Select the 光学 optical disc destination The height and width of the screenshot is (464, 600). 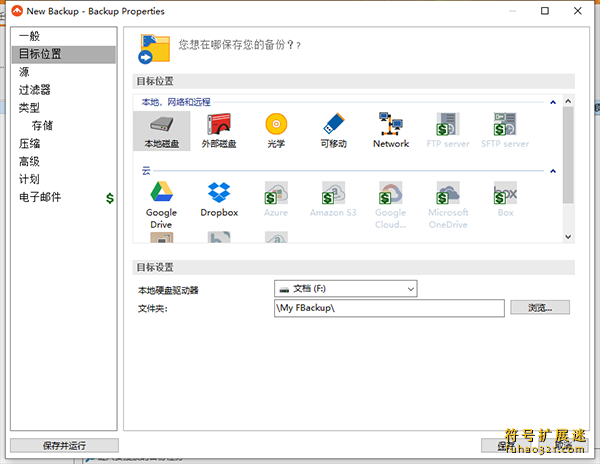(276, 131)
